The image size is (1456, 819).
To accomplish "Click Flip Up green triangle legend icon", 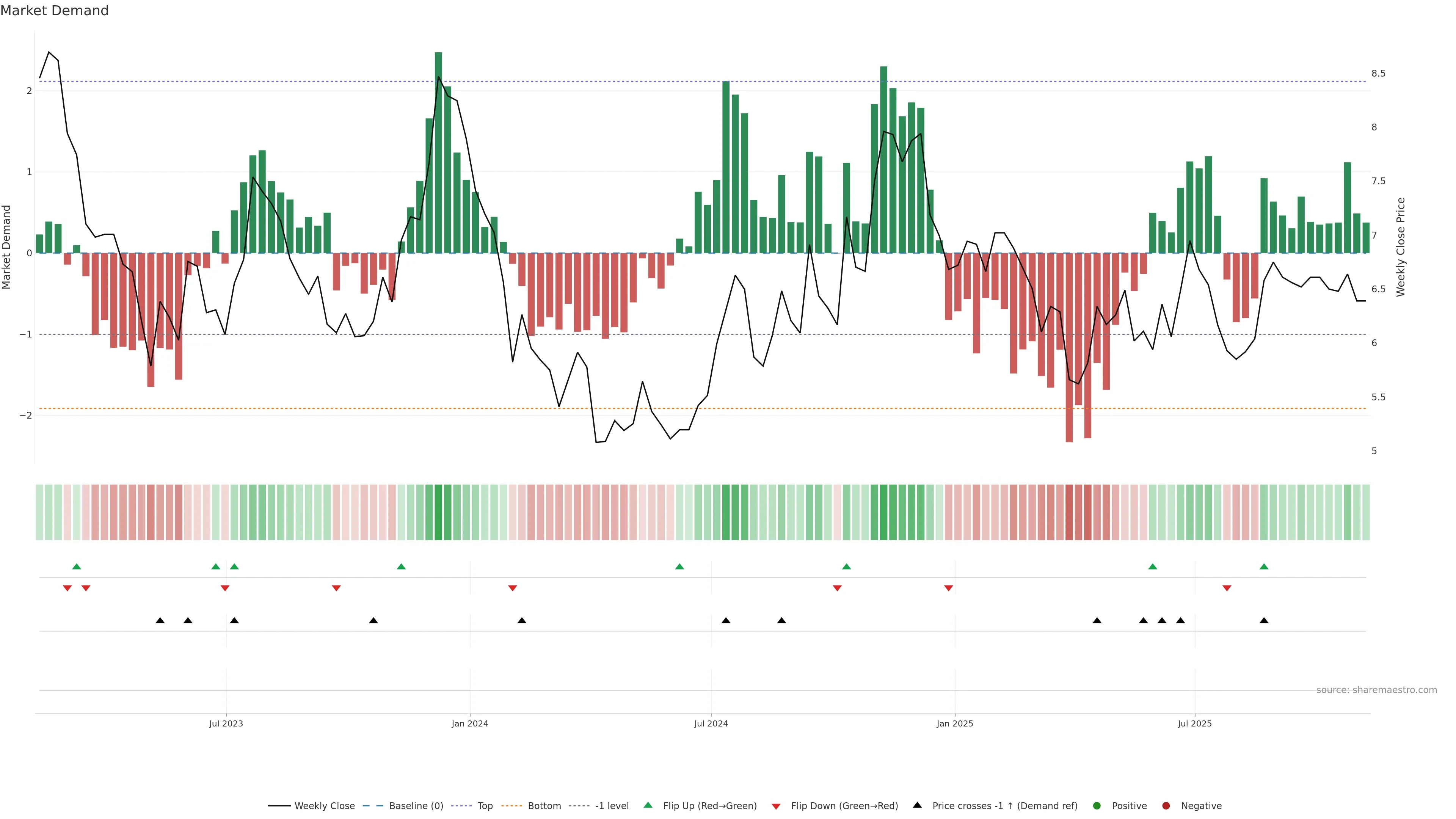I will click(648, 805).
